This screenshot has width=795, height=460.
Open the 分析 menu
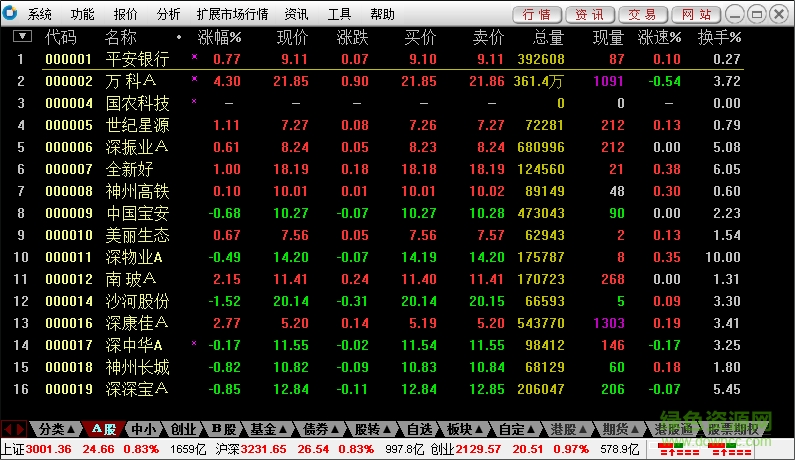pyautogui.click(x=168, y=14)
